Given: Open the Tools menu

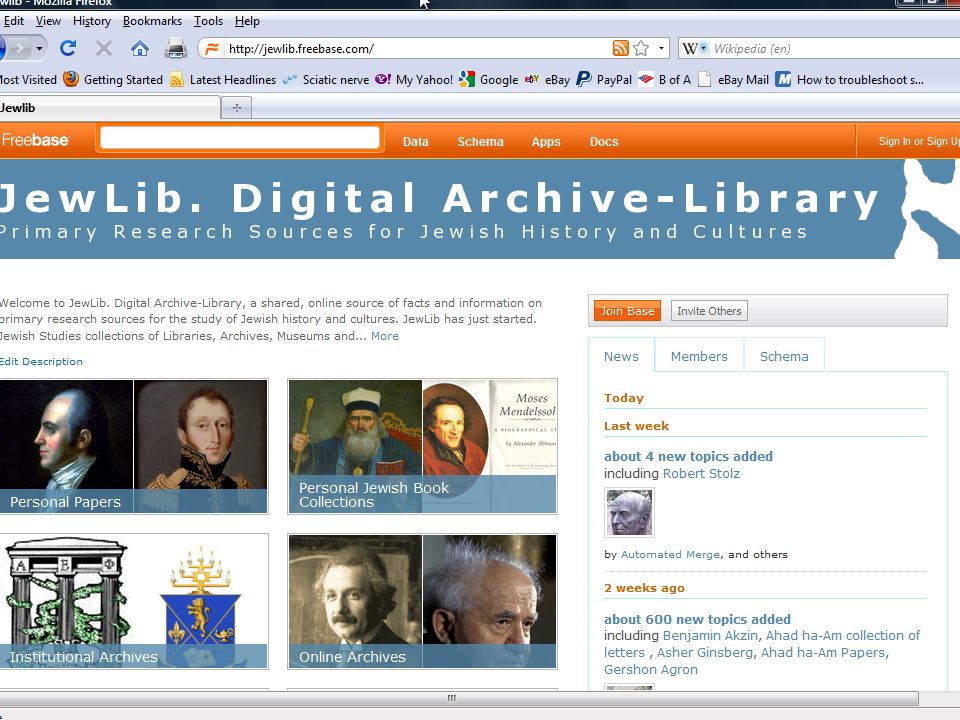Looking at the screenshot, I should [208, 21].
